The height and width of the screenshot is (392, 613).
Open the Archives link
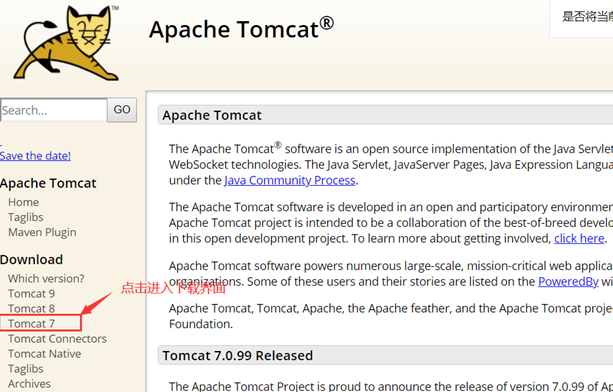[x=29, y=384]
